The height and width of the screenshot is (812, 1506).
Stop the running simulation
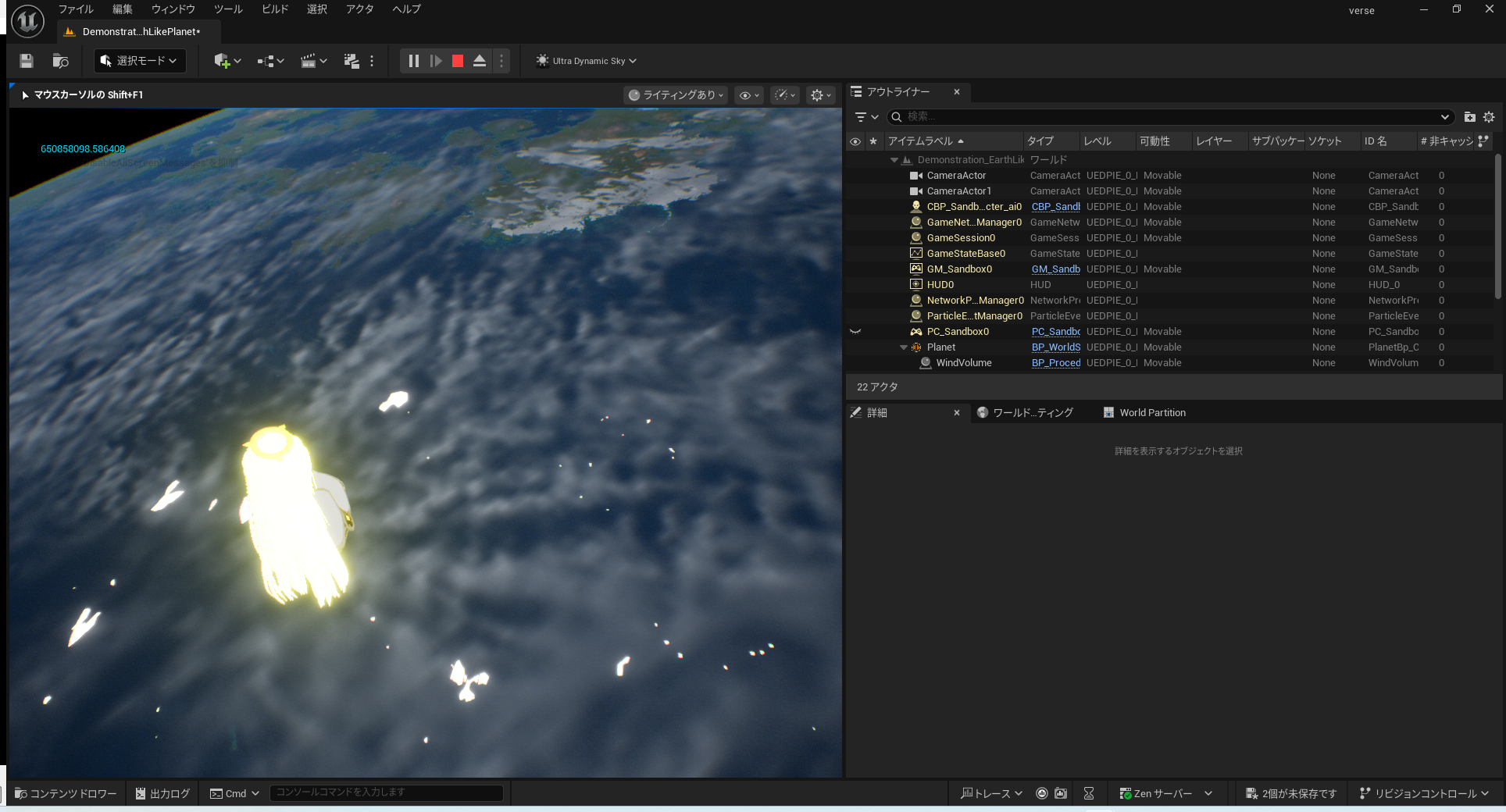pos(458,61)
